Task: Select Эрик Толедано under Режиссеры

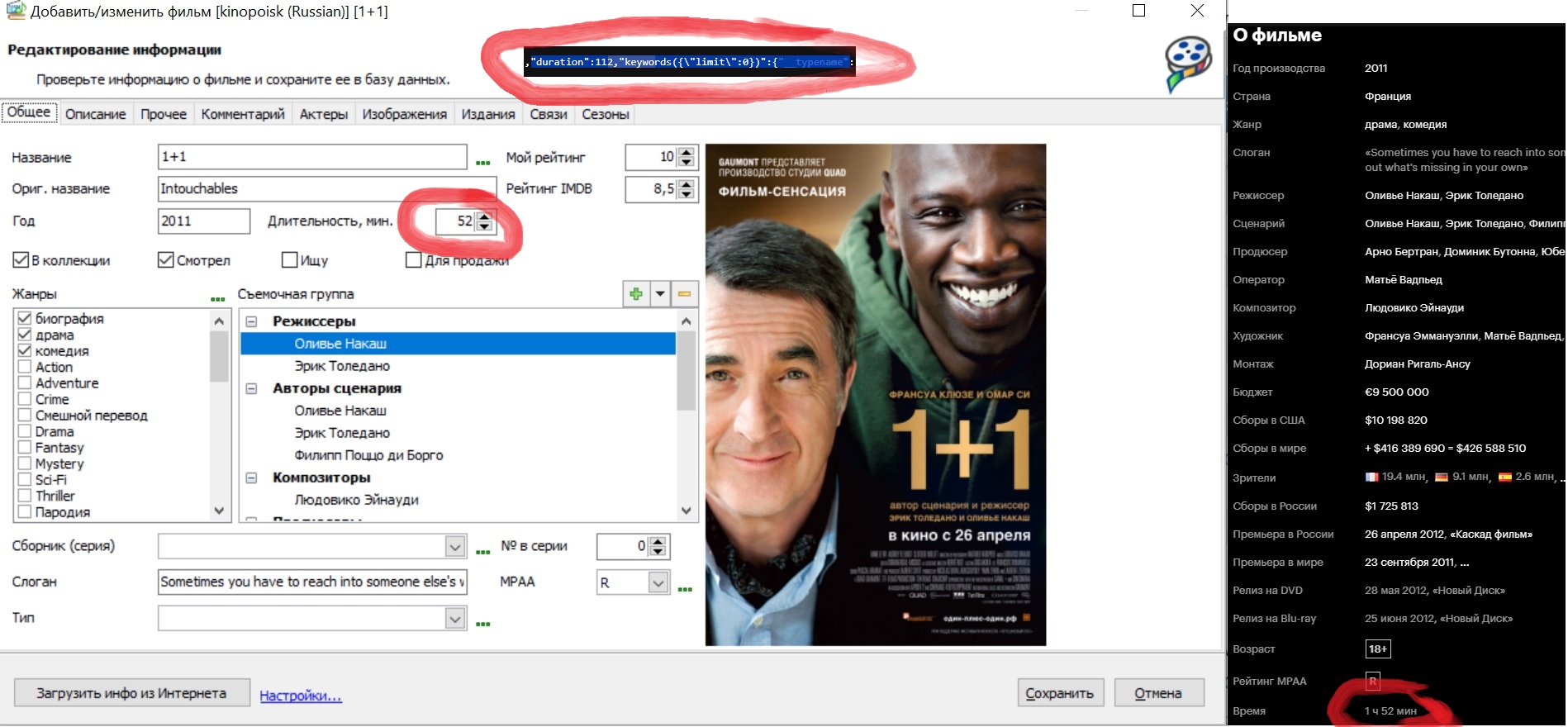Action: tap(342, 366)
